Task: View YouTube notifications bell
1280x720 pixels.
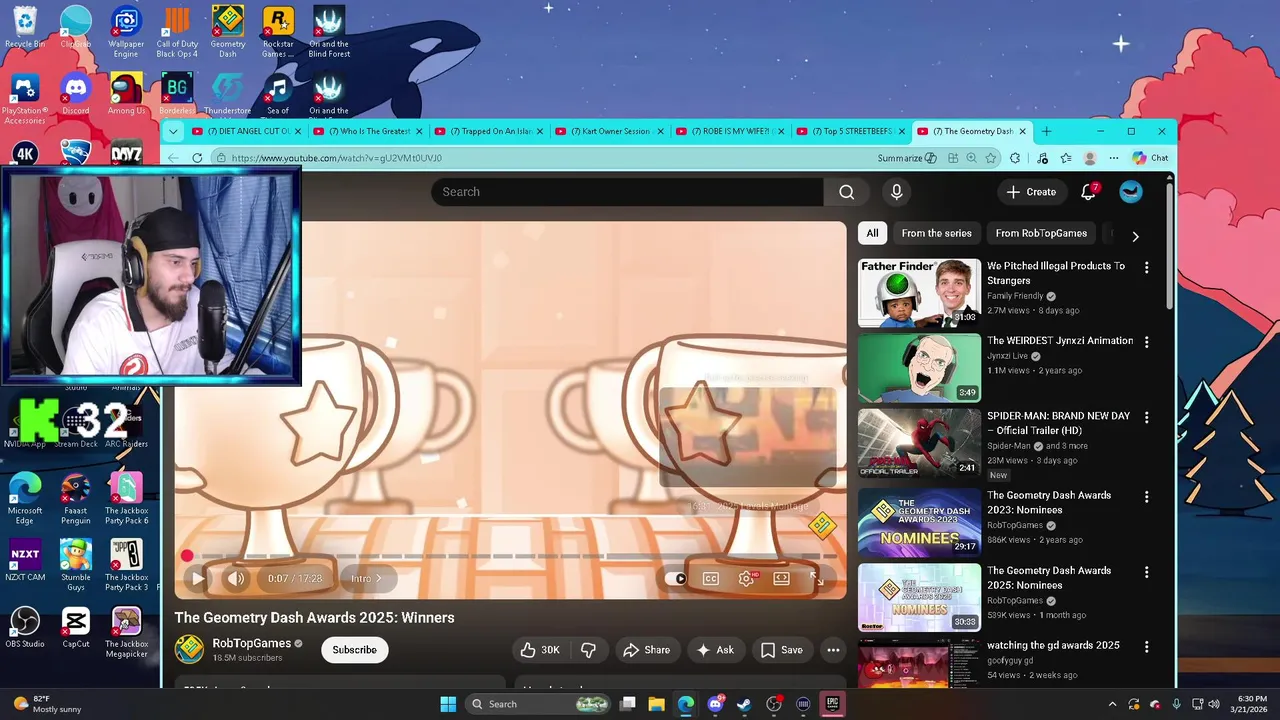Action: [x=1089, y=192]
